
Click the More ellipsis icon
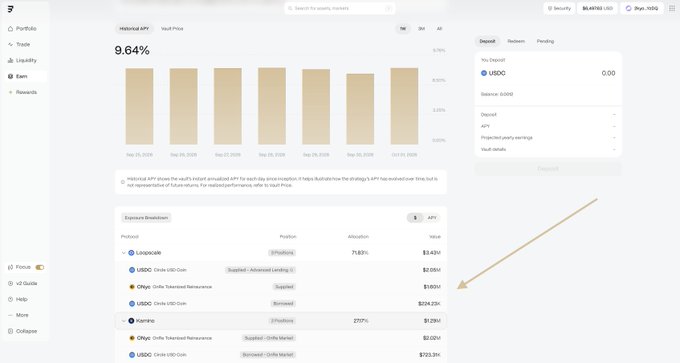pyautogui.click(x=10, y=315)
